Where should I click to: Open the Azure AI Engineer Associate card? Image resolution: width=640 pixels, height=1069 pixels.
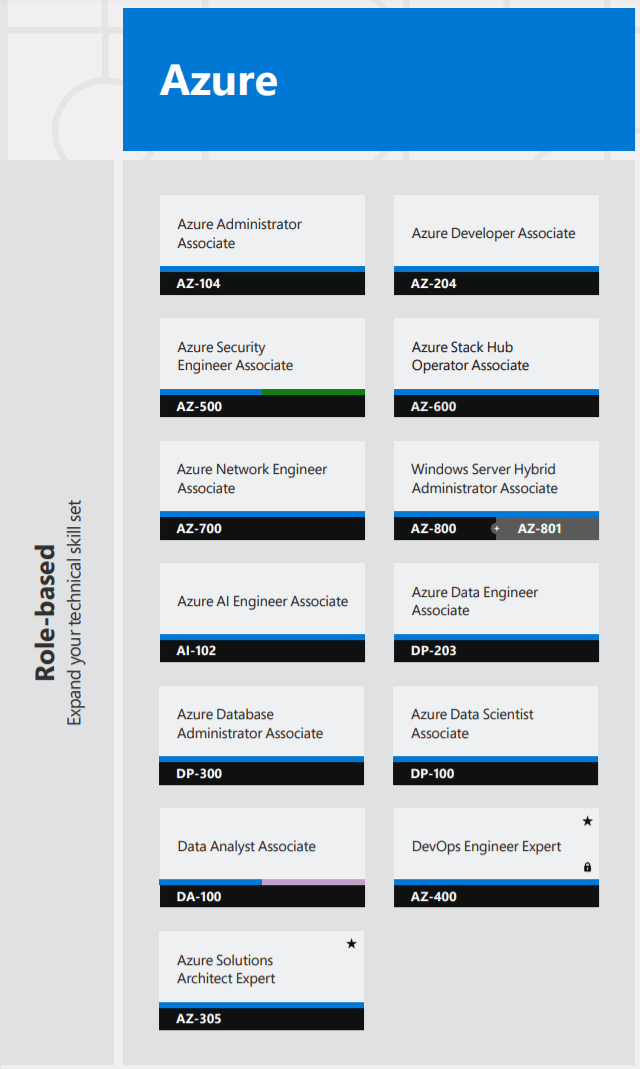[x=262, y=601]
